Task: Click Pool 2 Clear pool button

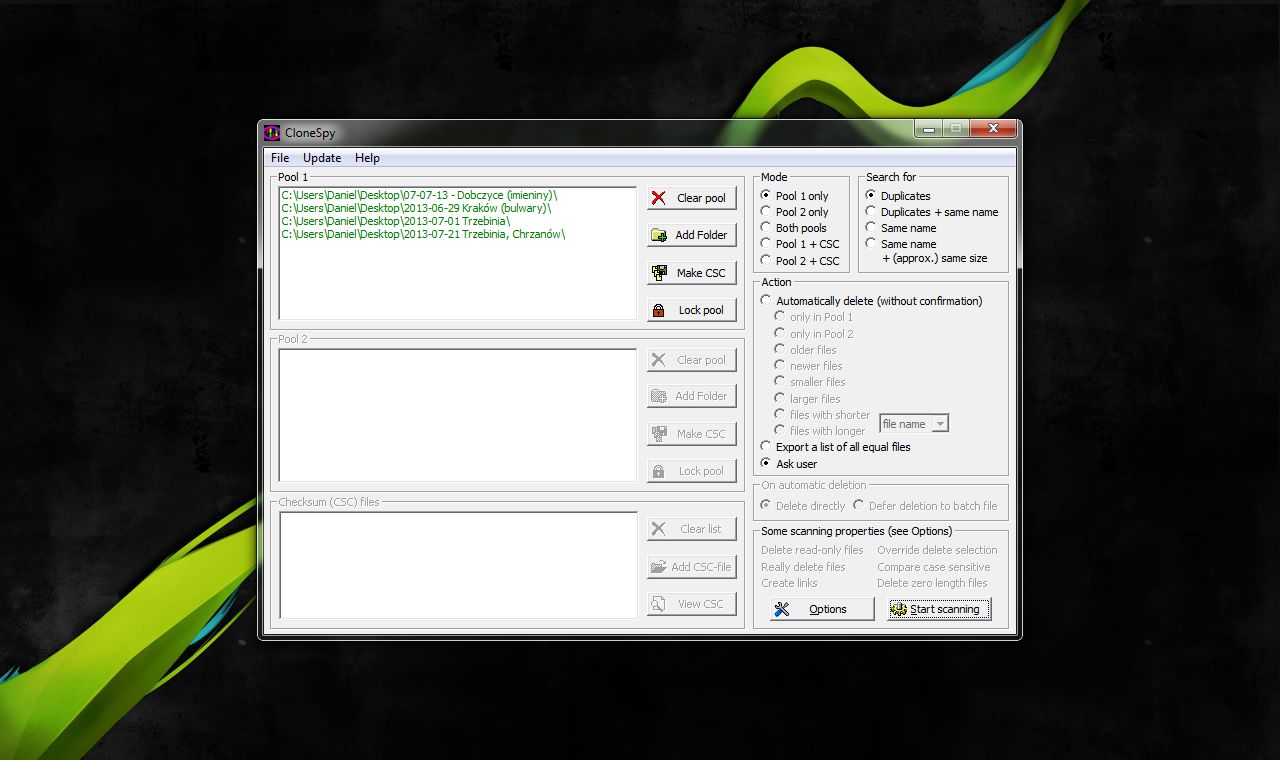Action: pyautogui.click(x=692, y=360)
